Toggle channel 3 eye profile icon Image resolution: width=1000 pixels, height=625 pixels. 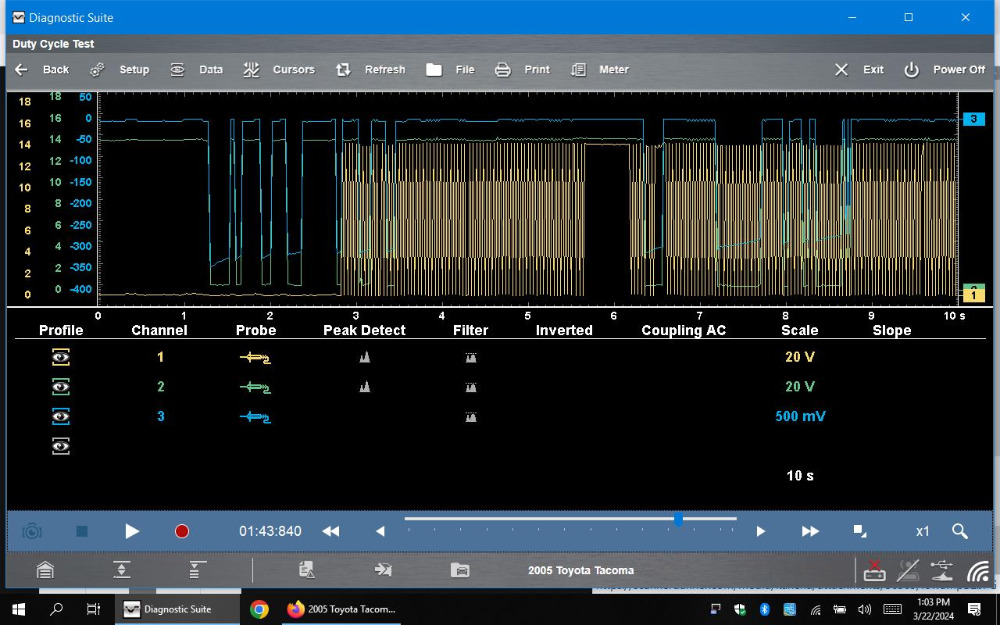pyautogui.click(x=61, y=416)
